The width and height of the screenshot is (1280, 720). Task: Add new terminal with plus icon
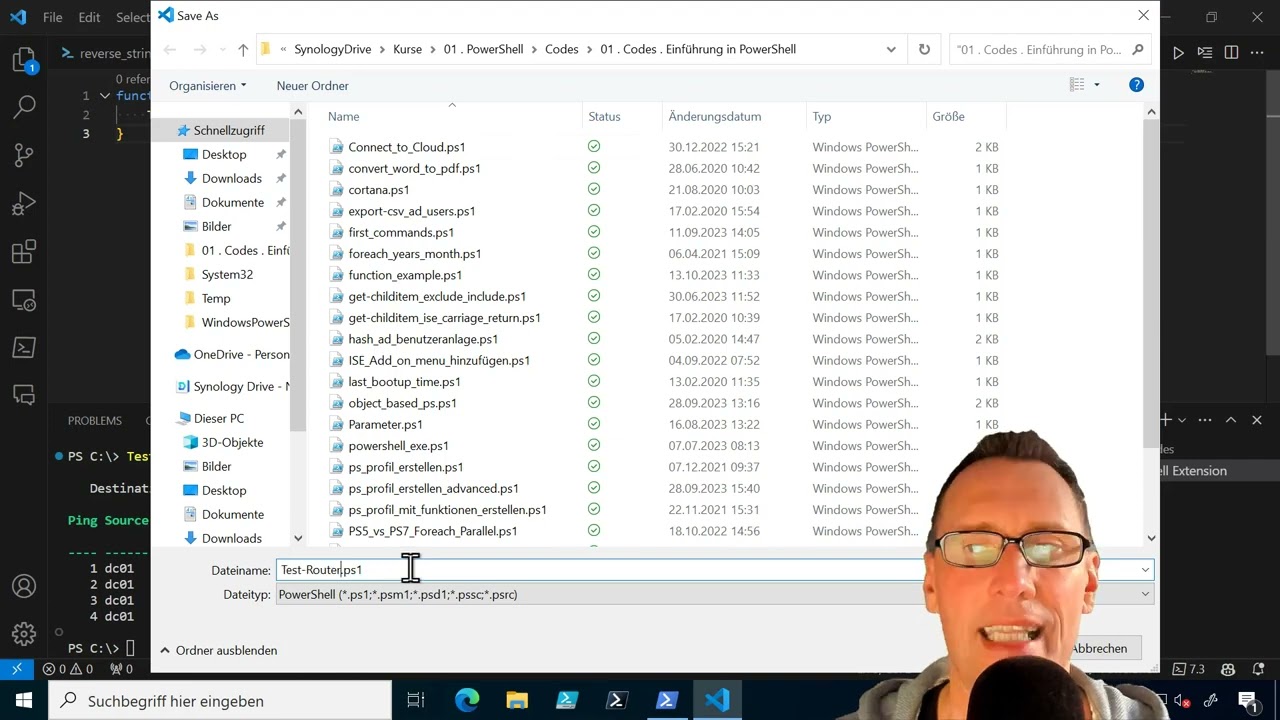click(x=1165, y=420)
